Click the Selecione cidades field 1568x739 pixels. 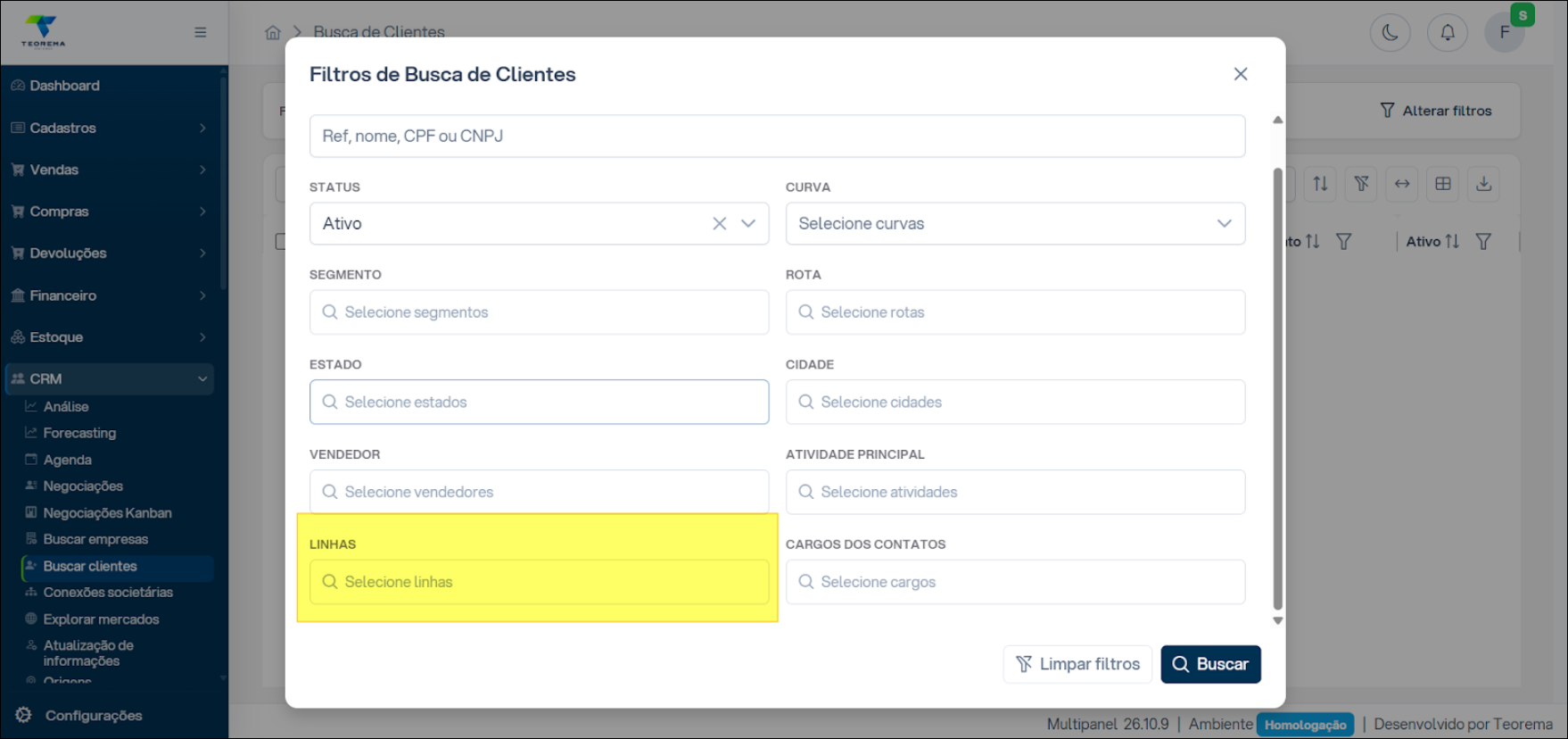pos(1015,402)
